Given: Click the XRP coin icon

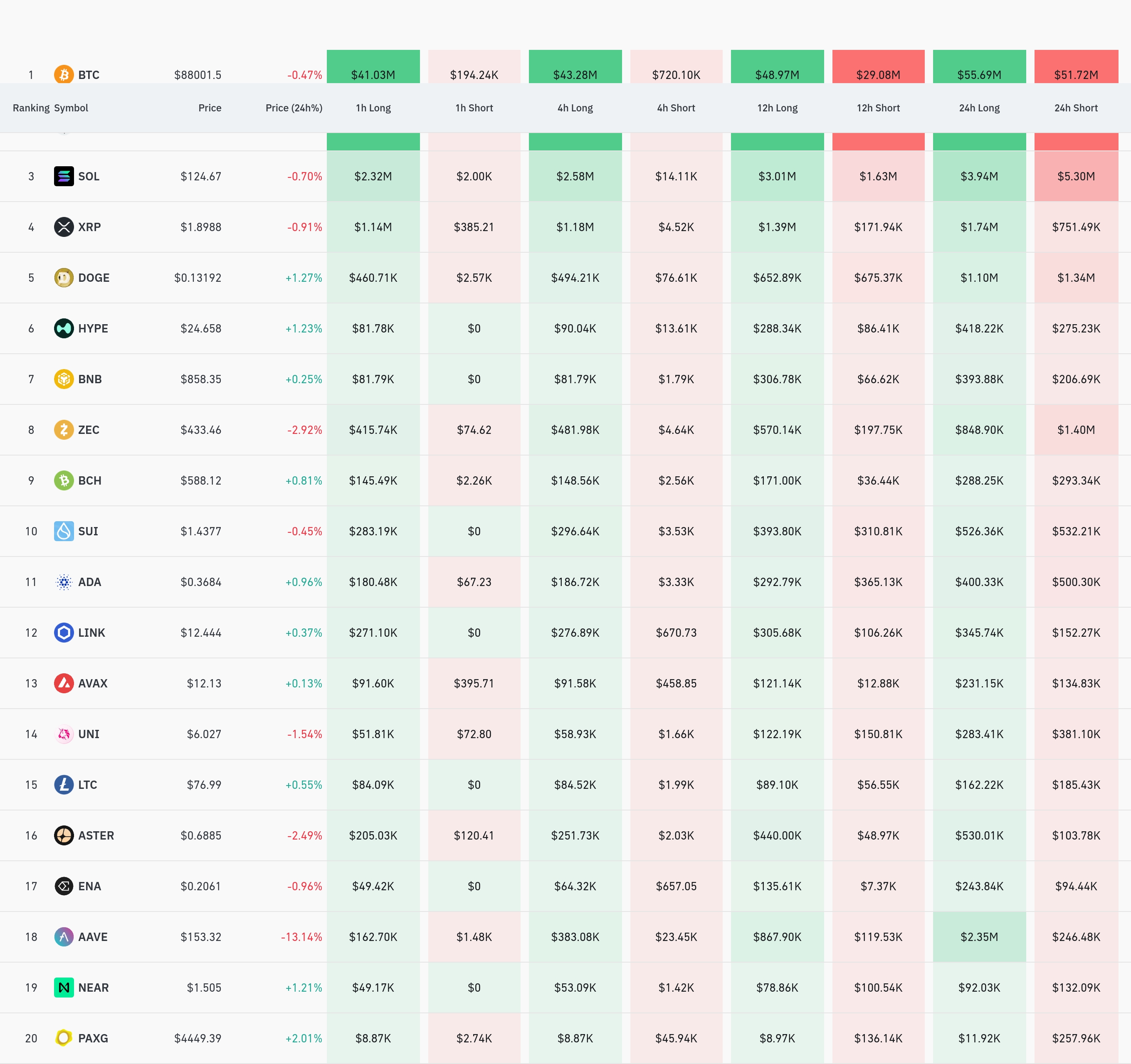Looking at the screenshot, I should 64,227.
